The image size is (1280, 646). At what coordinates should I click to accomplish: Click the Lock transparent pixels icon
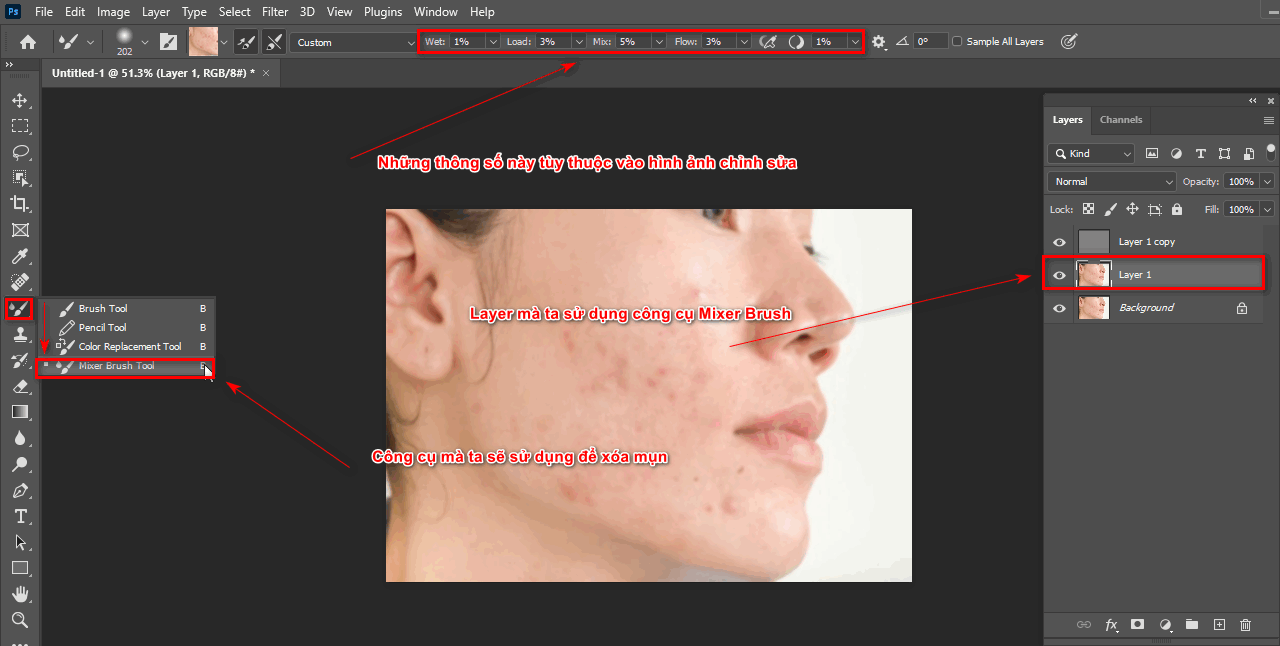click(x=1087, y=209)
